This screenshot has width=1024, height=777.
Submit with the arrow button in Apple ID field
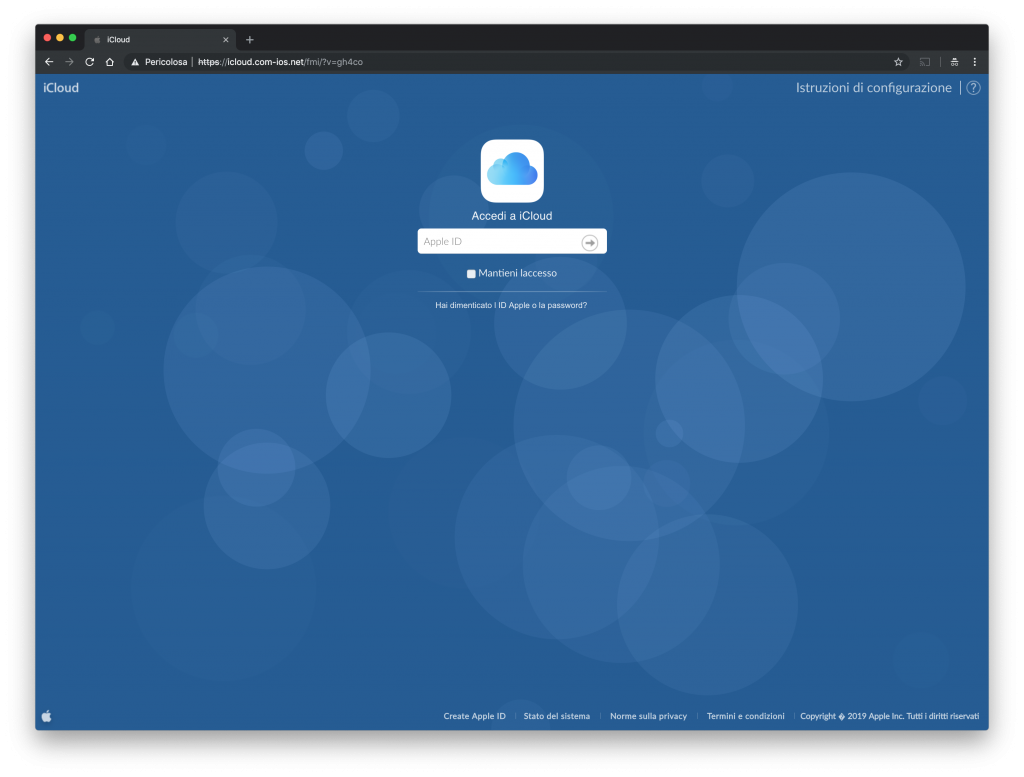click(x=590, y=242)
